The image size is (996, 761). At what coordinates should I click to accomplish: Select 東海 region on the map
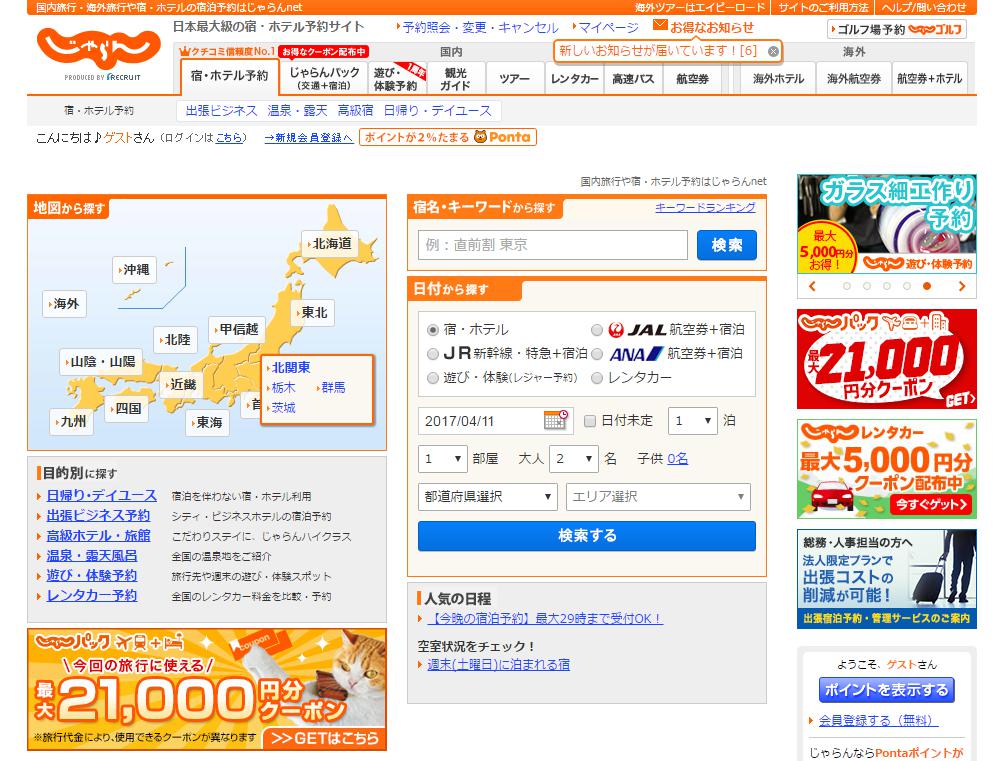point(206,422)
